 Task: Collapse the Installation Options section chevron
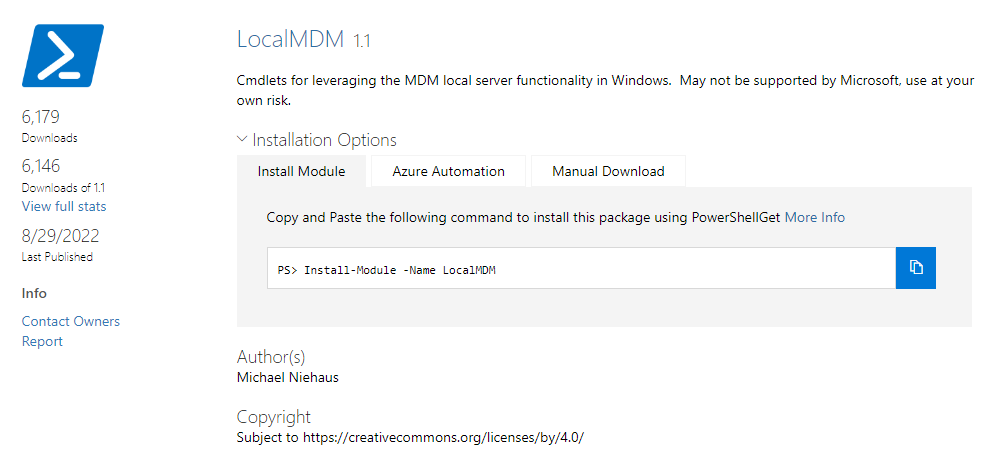pos(242,139)
